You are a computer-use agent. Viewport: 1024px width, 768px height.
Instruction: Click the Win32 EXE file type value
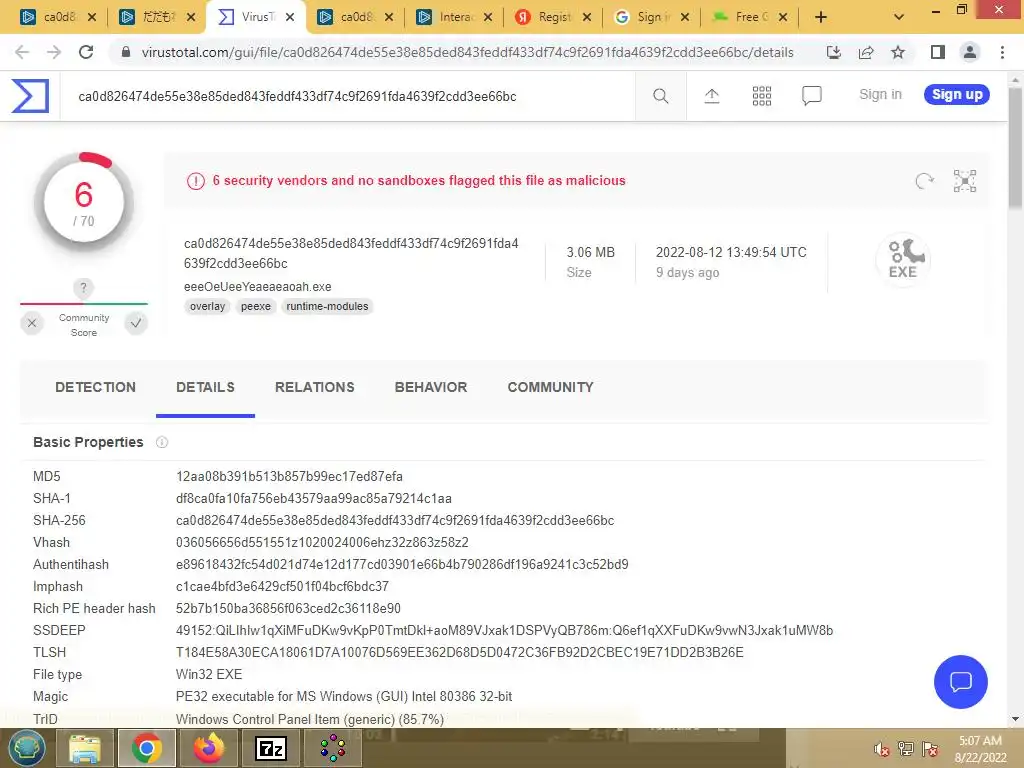209,674
